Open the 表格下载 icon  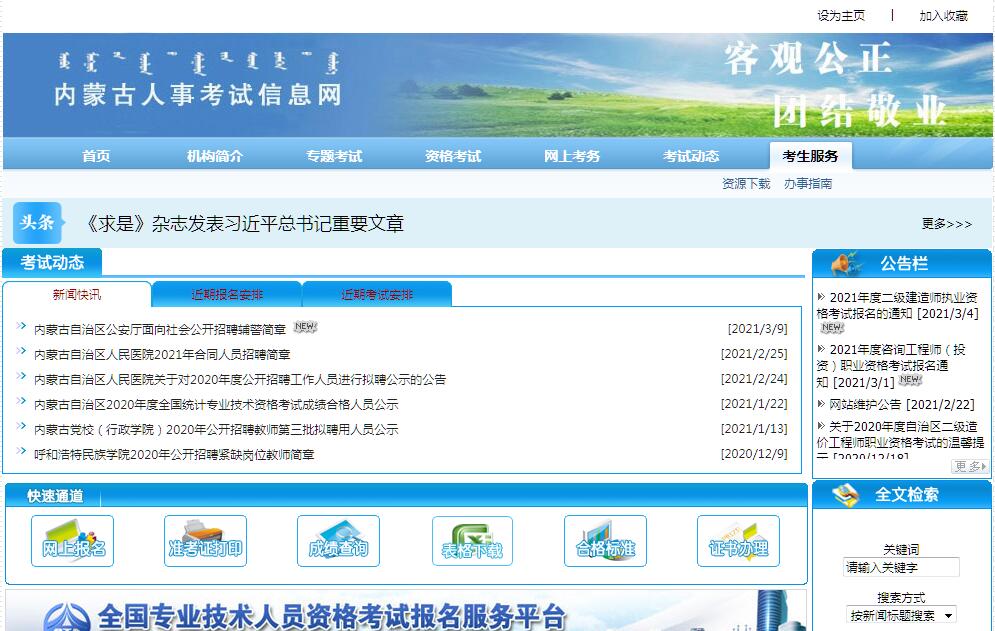tap(472, 541)
